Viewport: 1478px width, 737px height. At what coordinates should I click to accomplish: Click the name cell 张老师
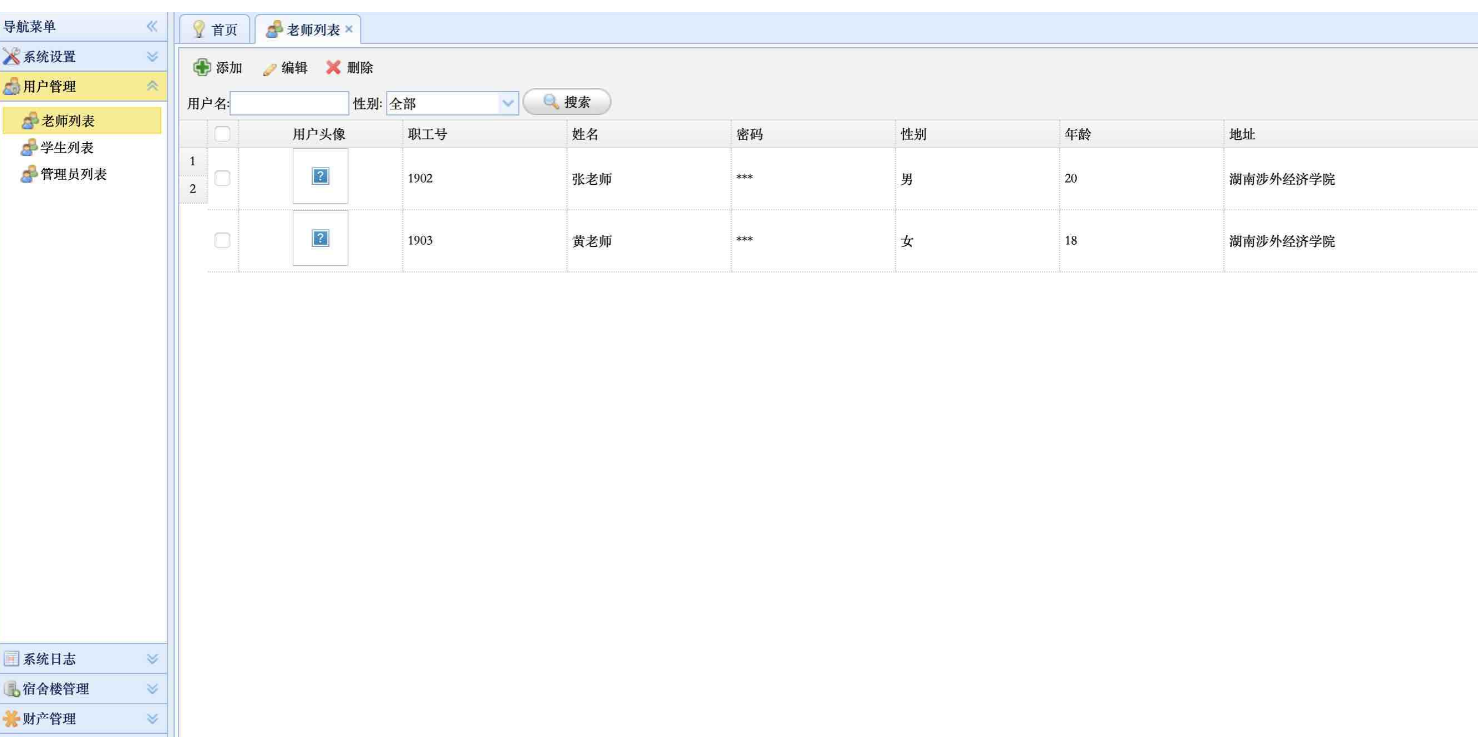648,179
